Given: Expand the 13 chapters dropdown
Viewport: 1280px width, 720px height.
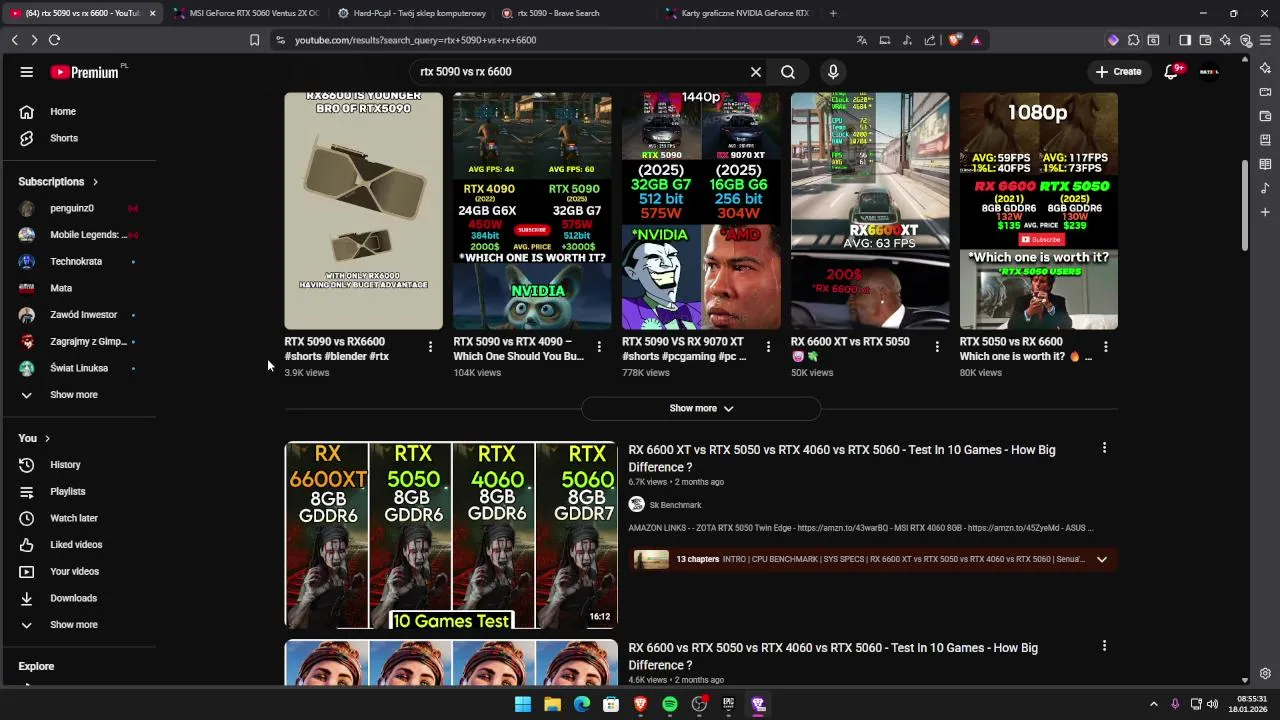Looking at the screenshot, I should (x=1102, y=559).
